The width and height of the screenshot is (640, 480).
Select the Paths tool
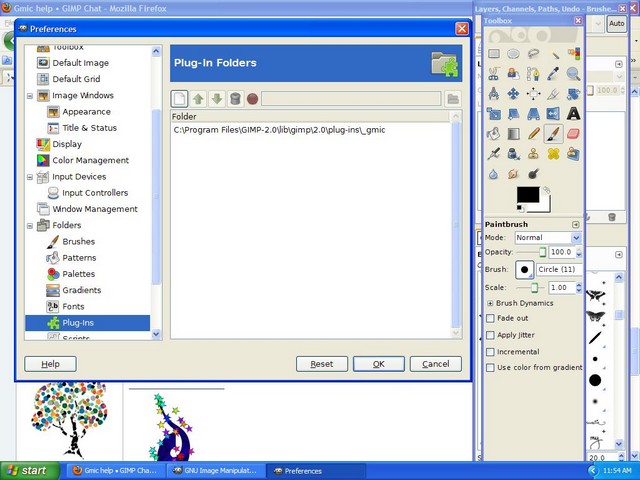(x=533, y=74)
